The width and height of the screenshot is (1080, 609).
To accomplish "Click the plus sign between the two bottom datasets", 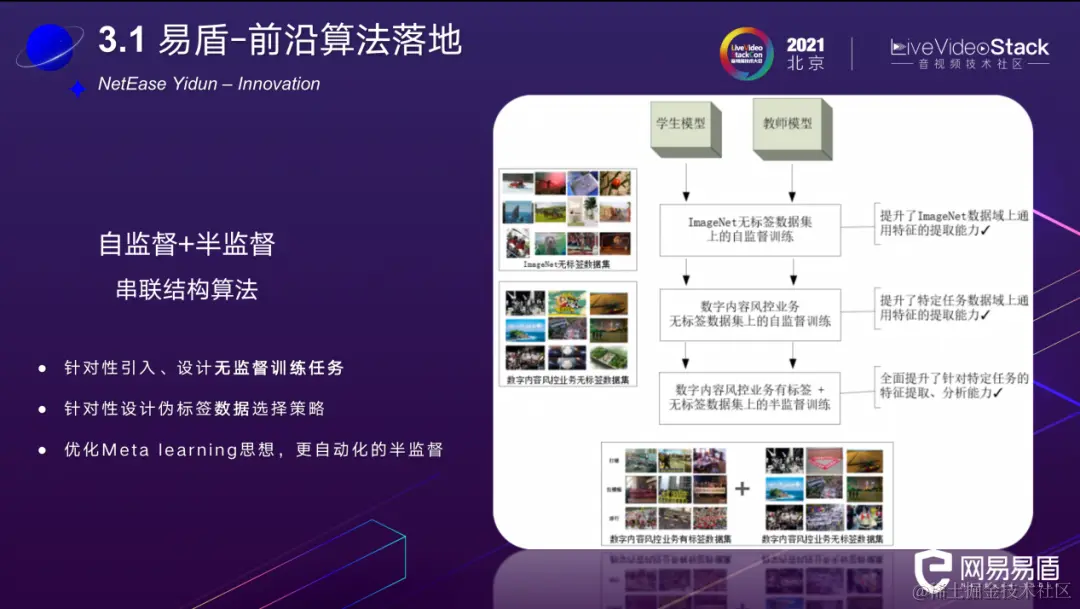I will point(742,490).
